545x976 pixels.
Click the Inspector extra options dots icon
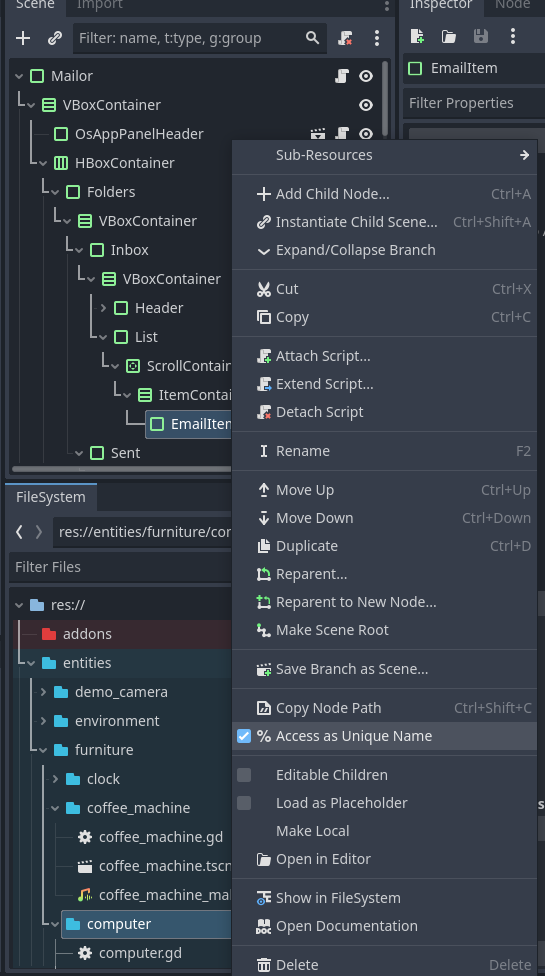coord(513,36)
